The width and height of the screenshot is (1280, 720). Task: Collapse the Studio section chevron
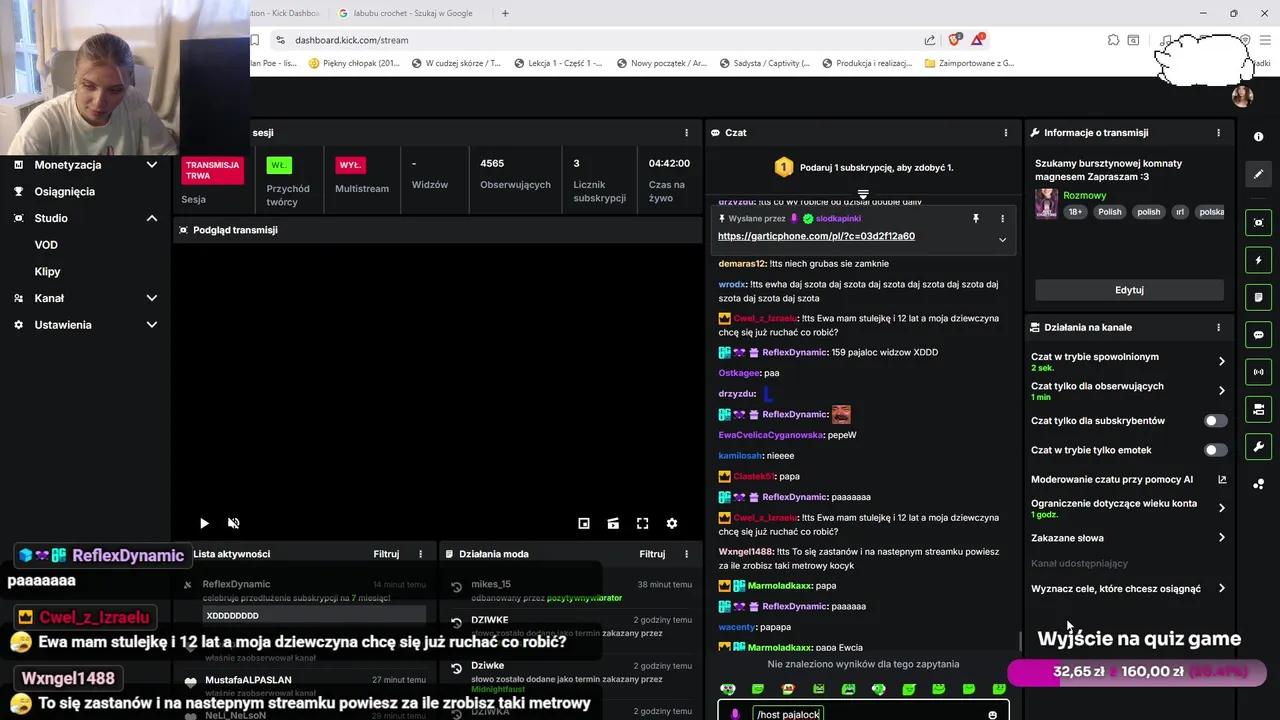click(152, 218)
